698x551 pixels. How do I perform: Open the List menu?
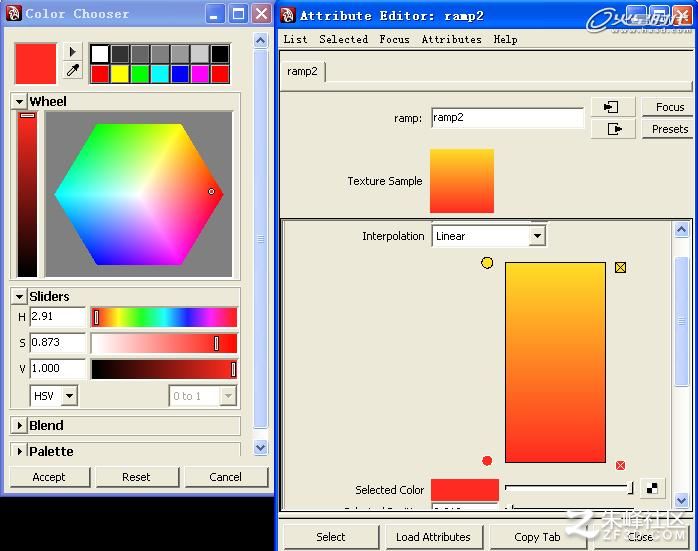tap(295, 39)
